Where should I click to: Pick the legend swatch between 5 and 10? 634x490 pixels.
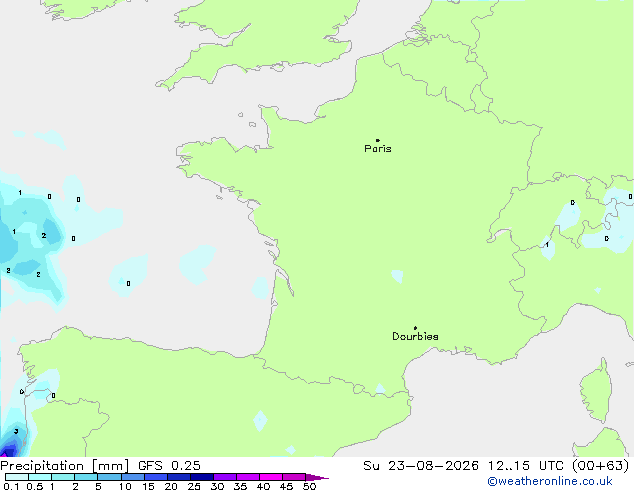[x=110, y=477]
